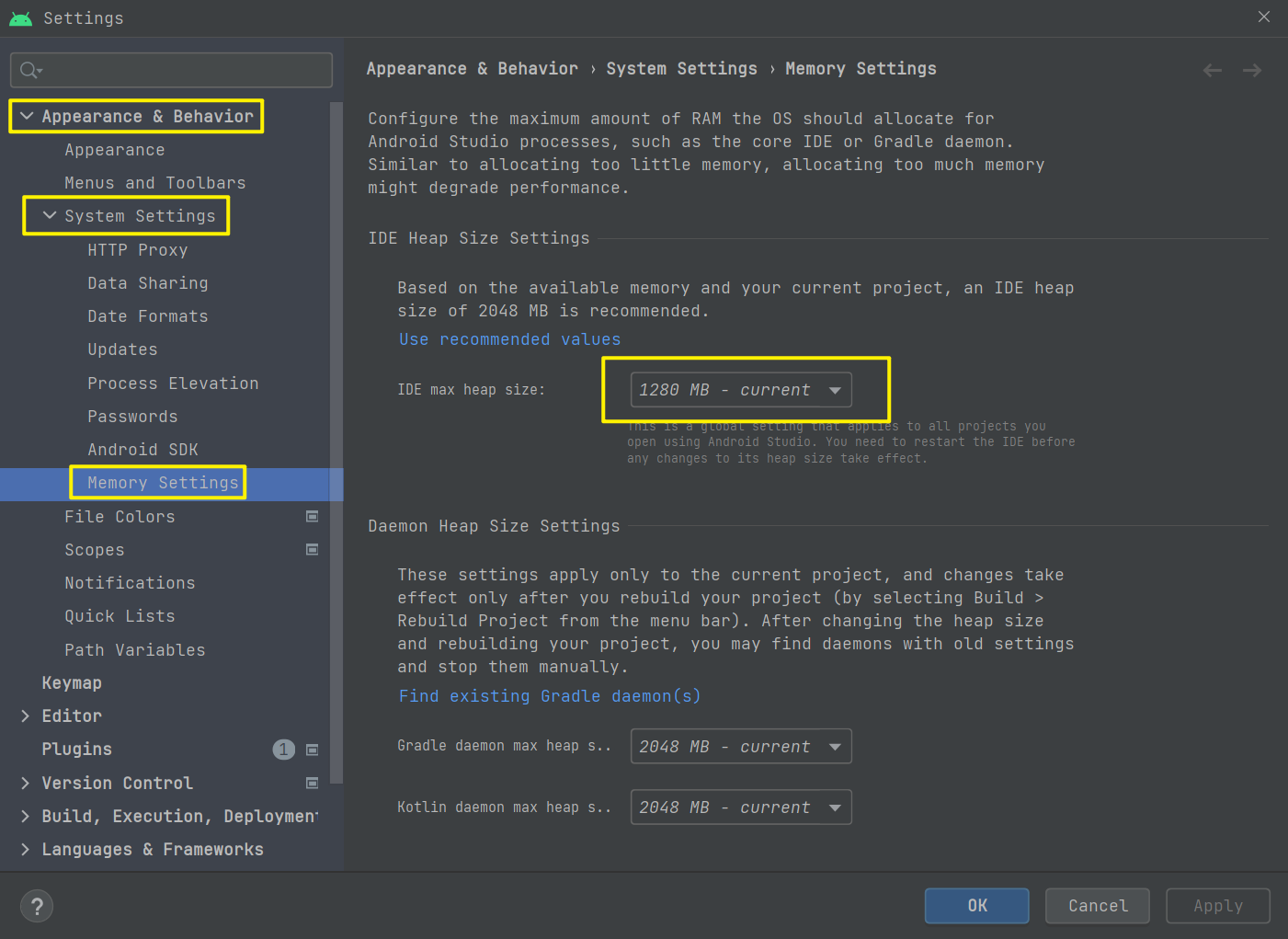Screen dimensions: 1288x939
Task: Close the Settings dialog window
Action: [x=1264, y=17]
